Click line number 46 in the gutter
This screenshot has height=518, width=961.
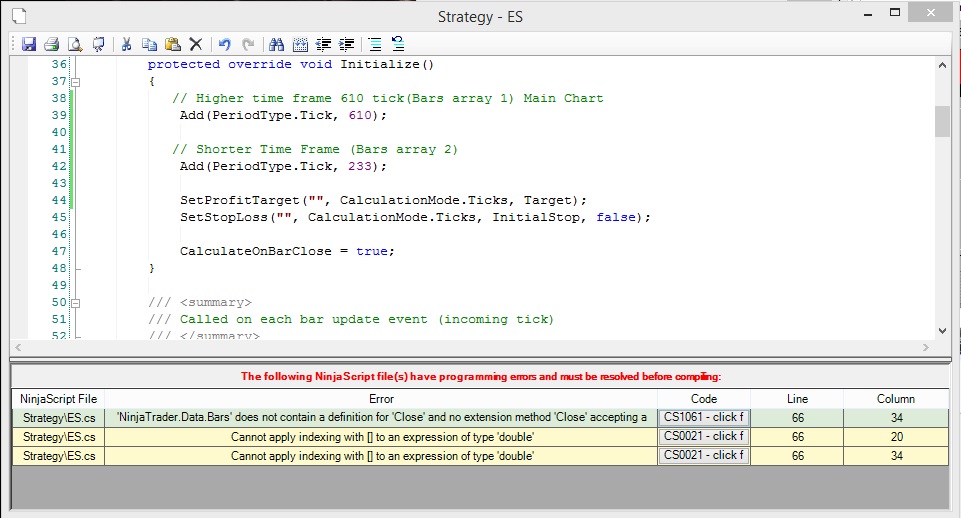pos(59,234)
